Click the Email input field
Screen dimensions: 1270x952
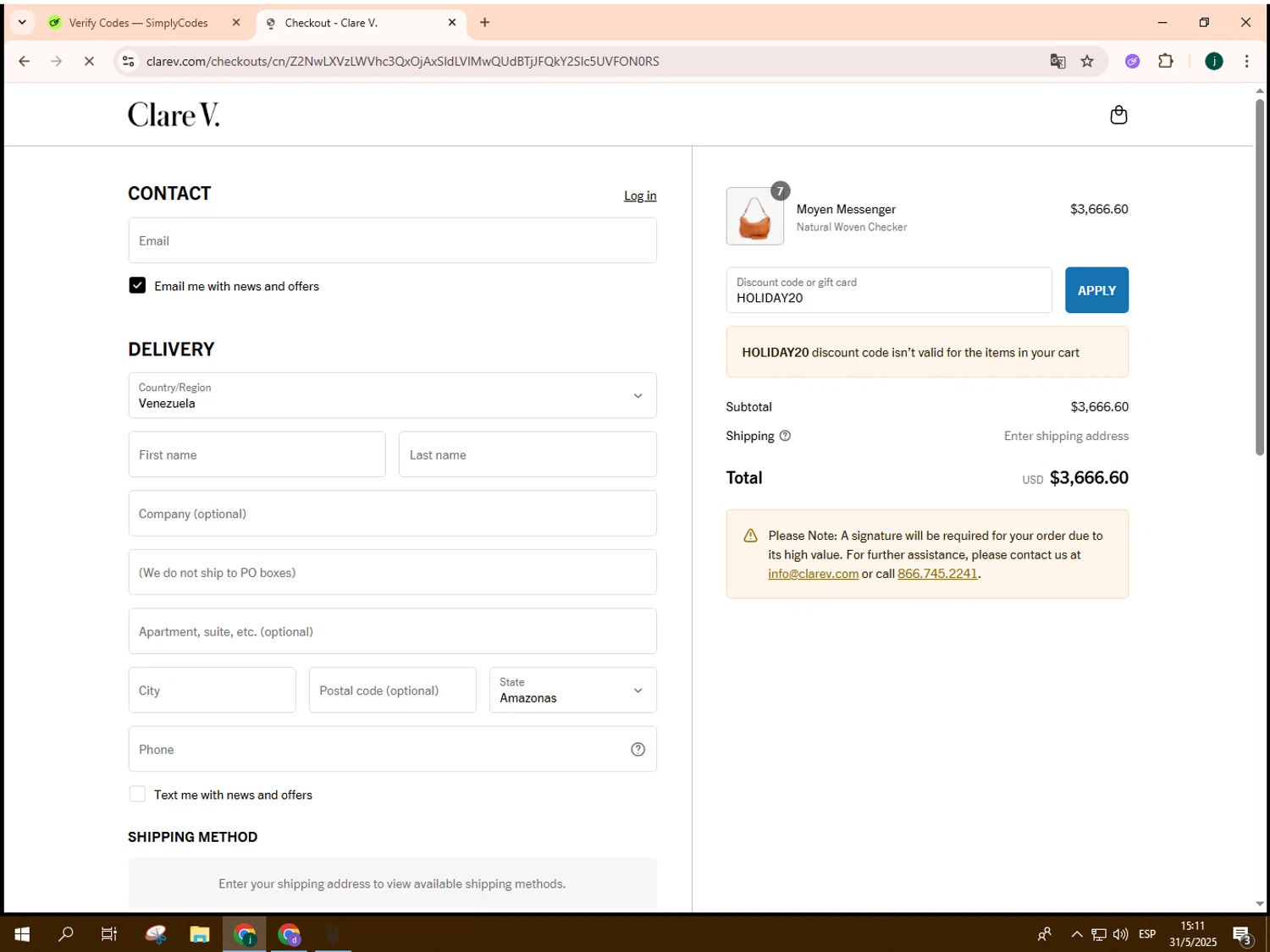(392, 240)
